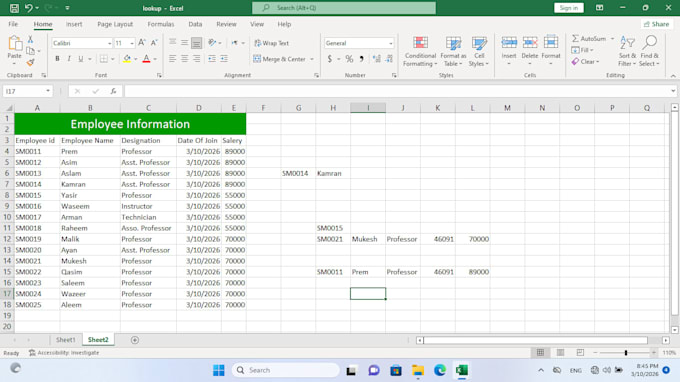Click the Share button
Image resolution: width=680 pixels, height=382 pixels.
[657, 24]
